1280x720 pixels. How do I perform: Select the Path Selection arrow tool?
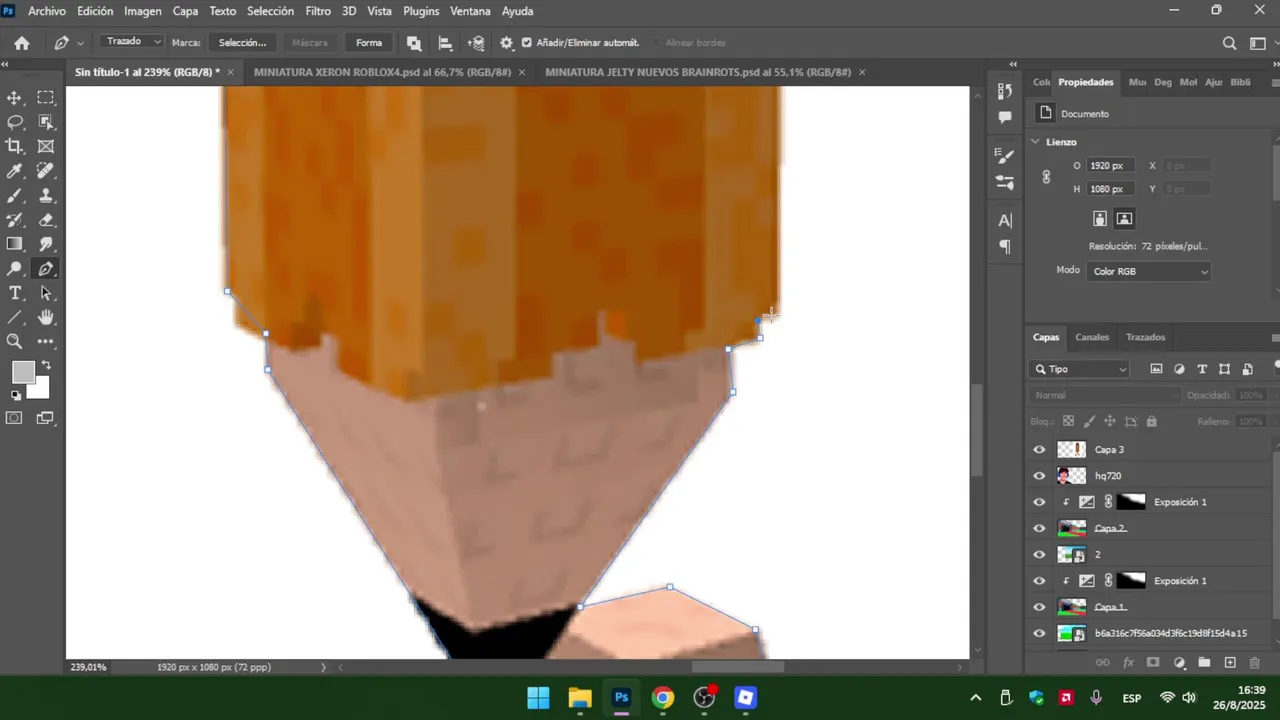pyautogui.click(x=46, y=293)
